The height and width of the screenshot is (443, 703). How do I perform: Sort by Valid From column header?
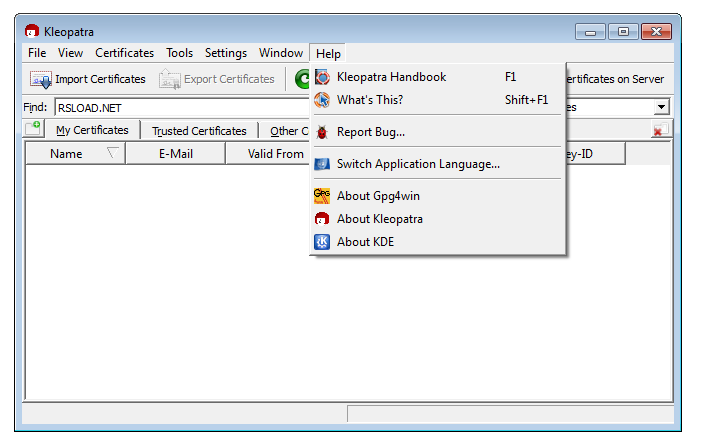[x=268, y=154]
